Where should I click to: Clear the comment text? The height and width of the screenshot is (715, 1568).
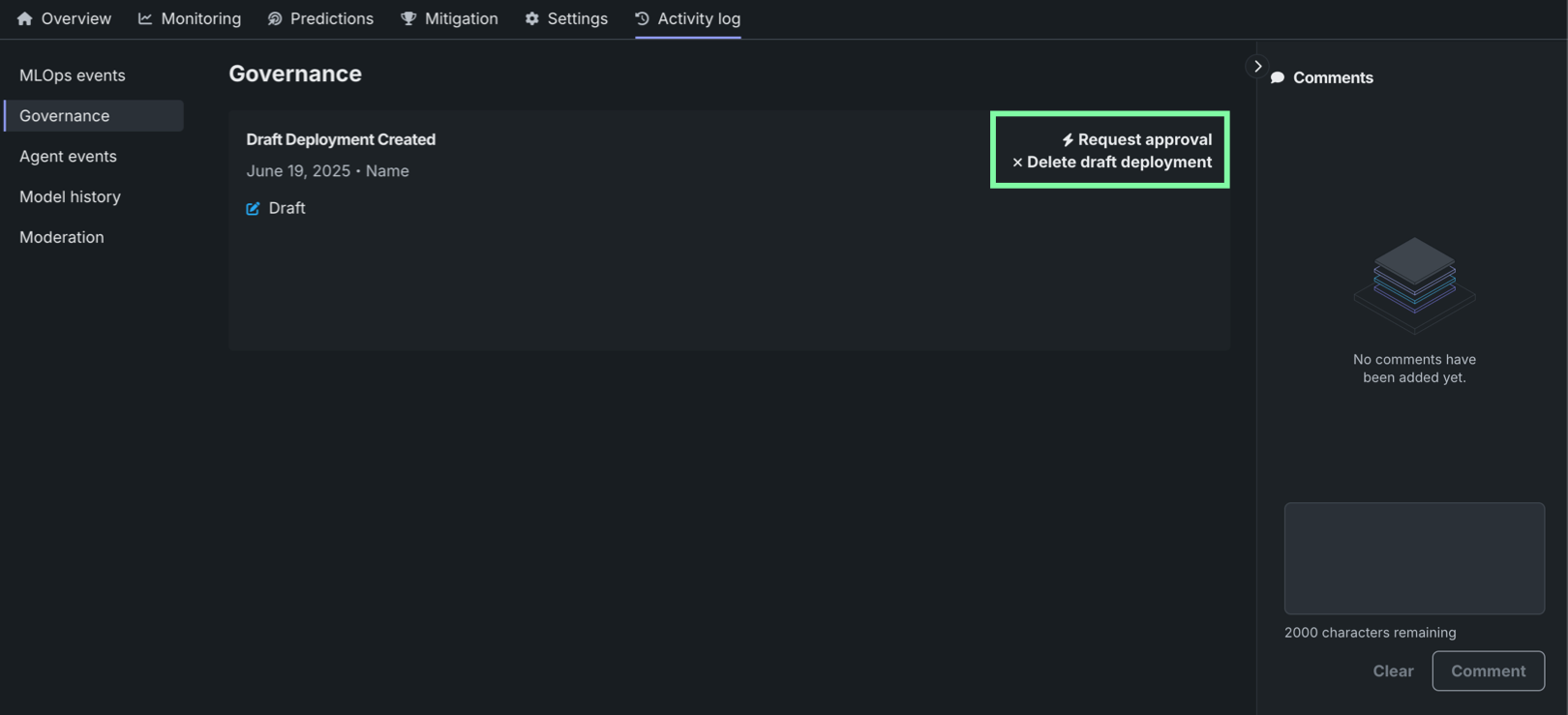1393,670
